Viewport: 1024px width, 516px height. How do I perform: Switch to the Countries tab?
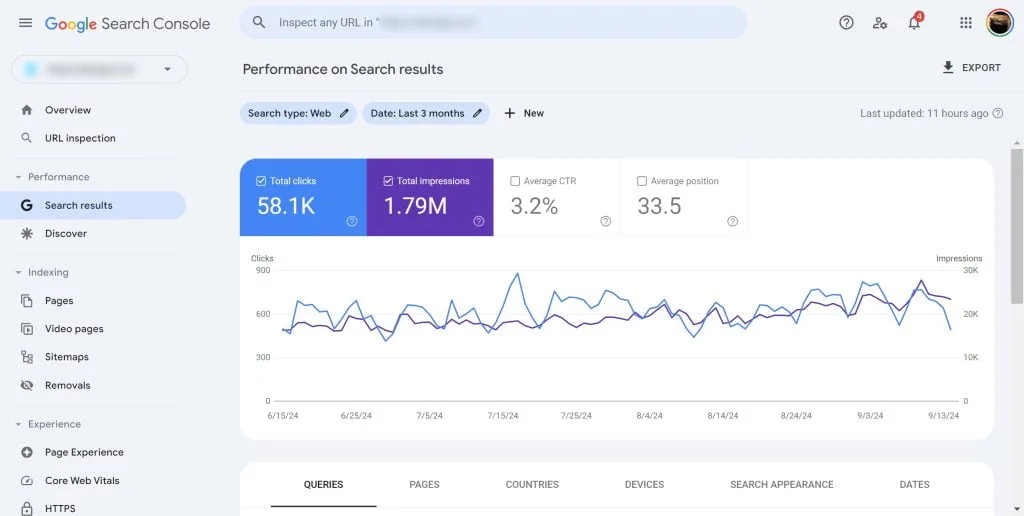pyautogui.click(x=532, y=484)
